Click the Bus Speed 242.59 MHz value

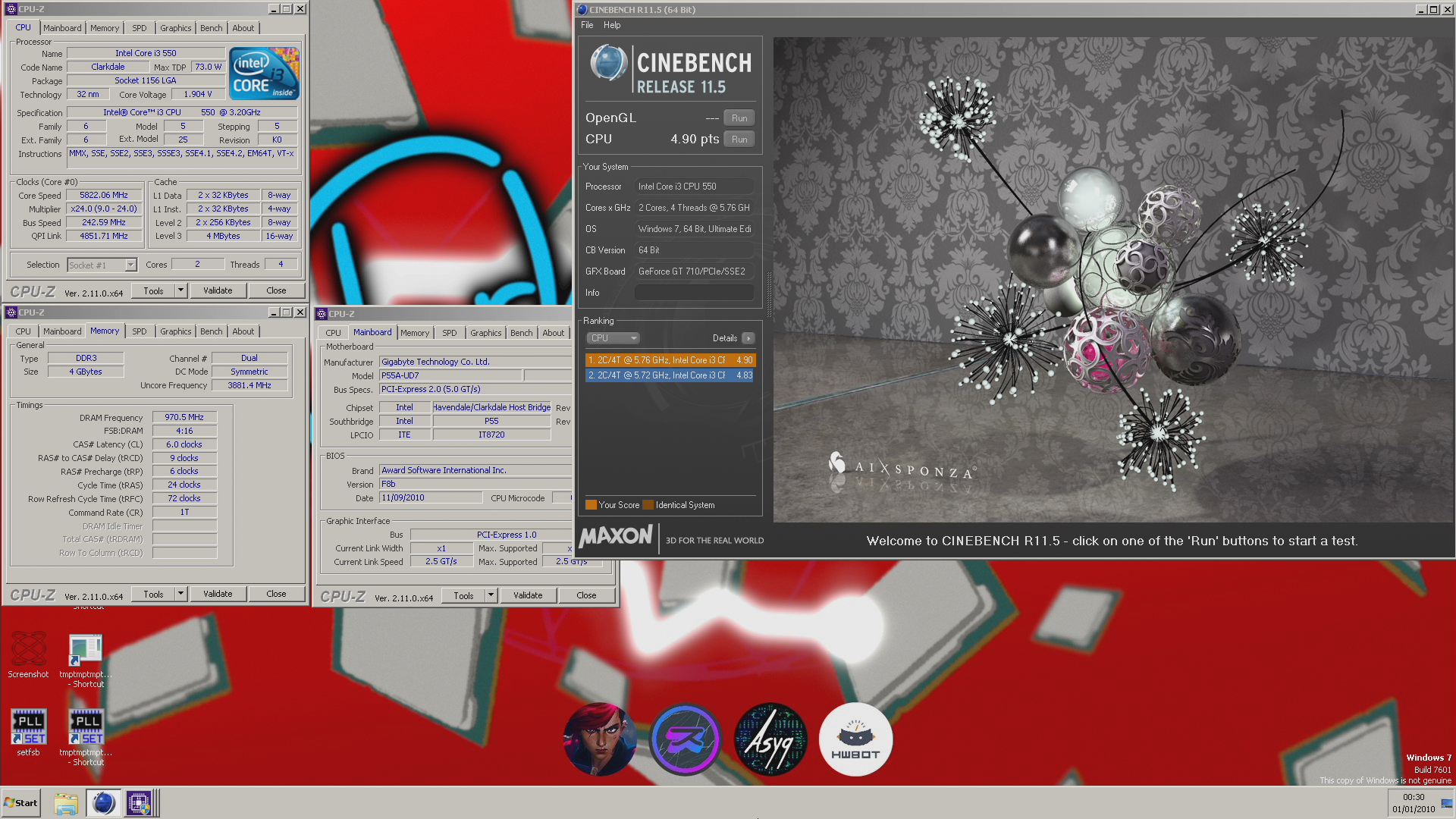coord(104,223)
